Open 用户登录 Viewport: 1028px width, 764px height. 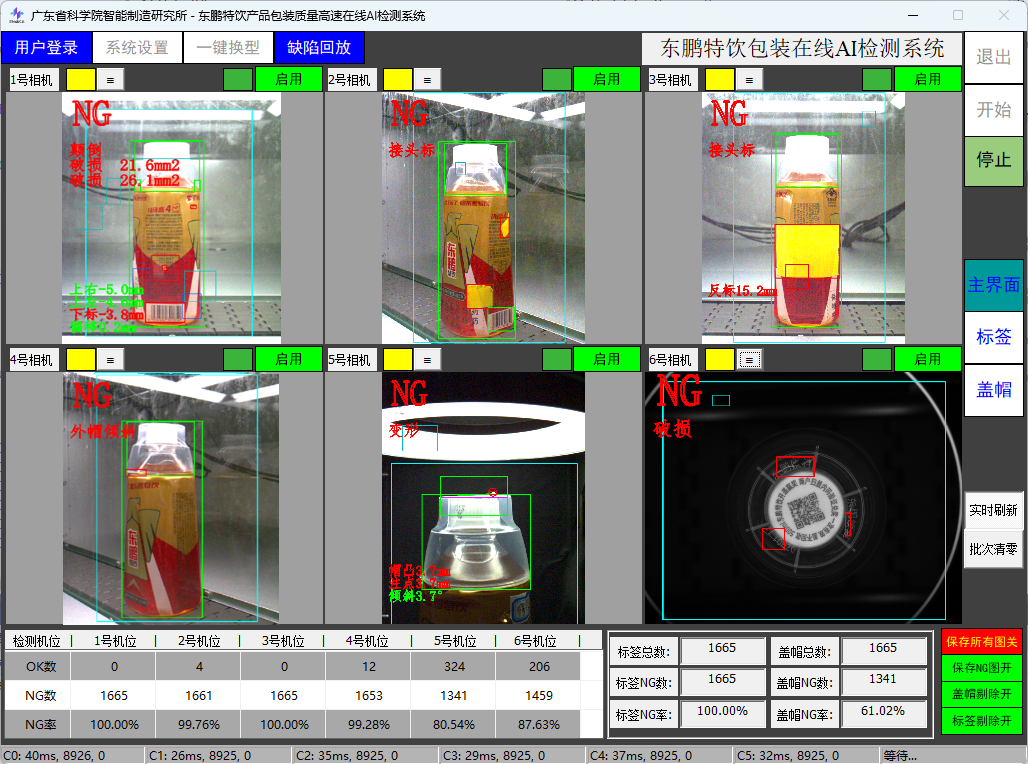[x=46, y=48]
